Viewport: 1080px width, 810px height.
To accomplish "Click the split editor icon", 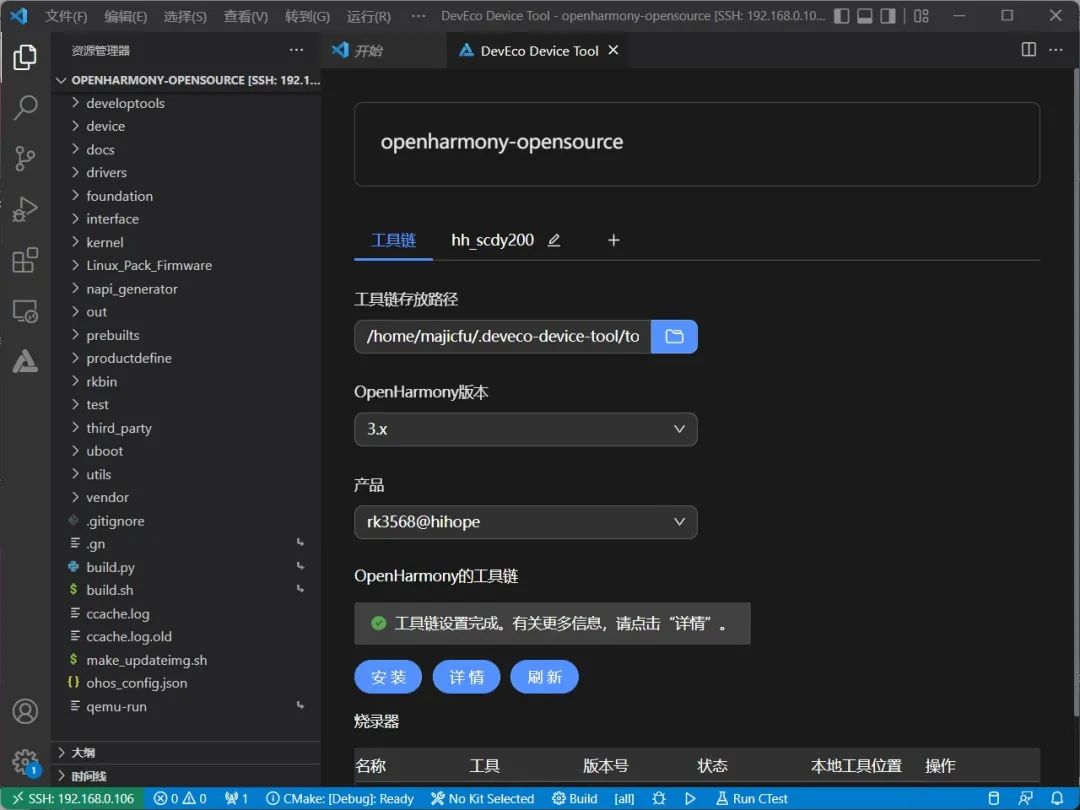I will click(x=1028, y=50).
